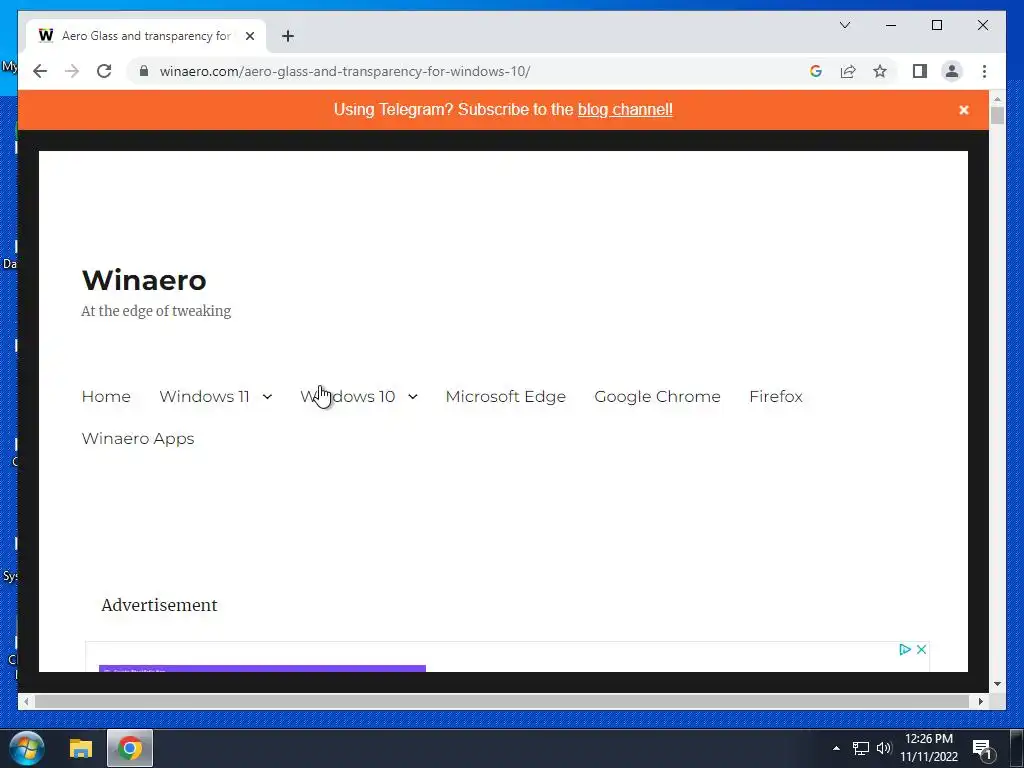The image size is (1024, 768).
Task: Click the Chrome taskbar icon
Action: click(130, 748)
